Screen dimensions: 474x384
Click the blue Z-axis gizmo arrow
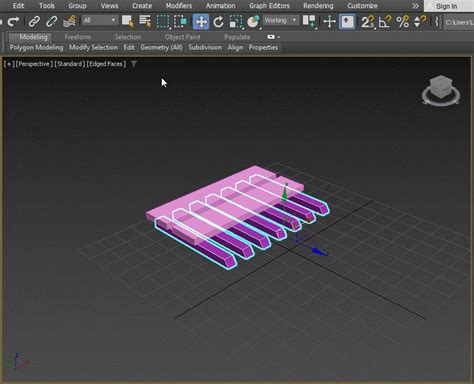319,252
